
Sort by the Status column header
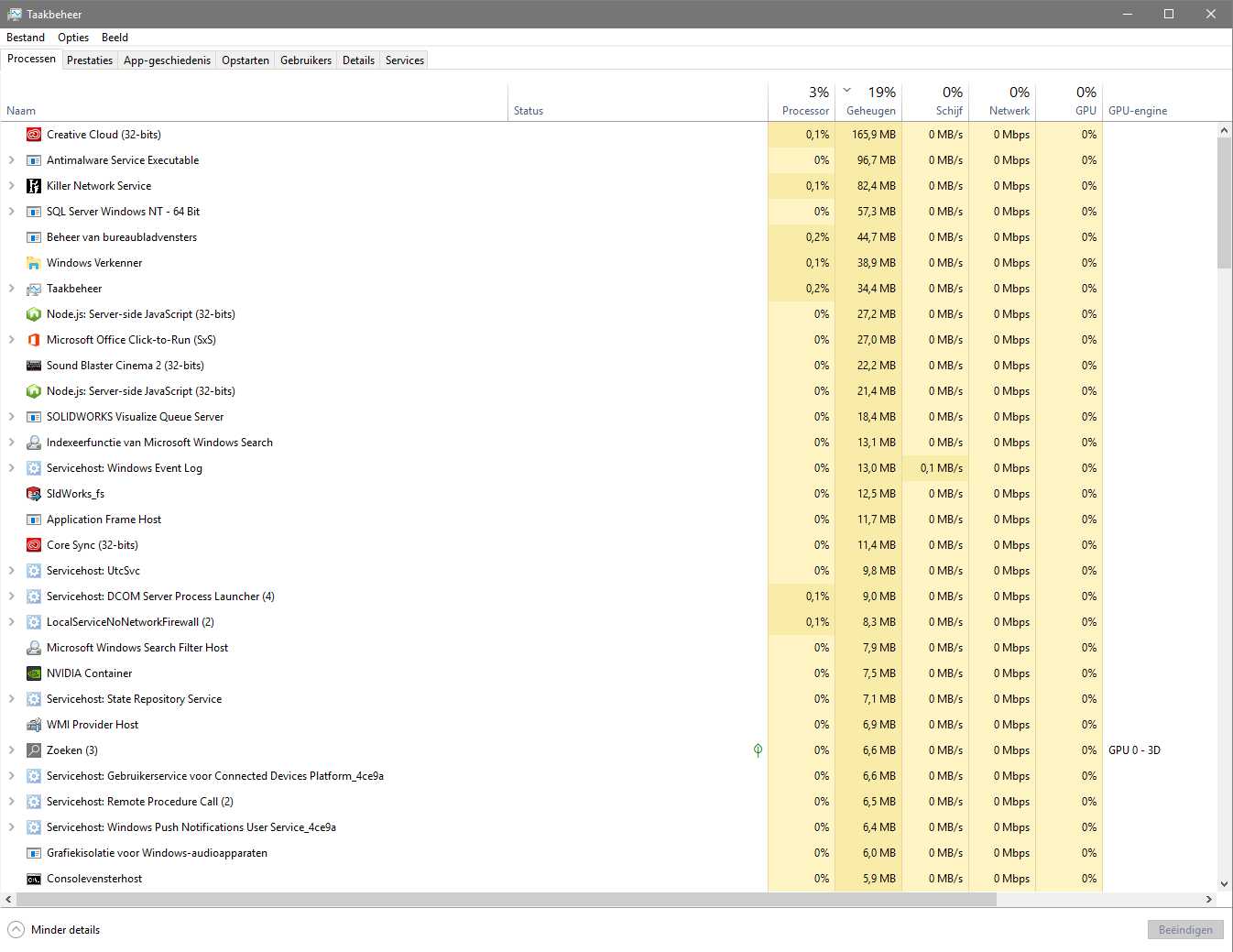(x=638, y=103)
